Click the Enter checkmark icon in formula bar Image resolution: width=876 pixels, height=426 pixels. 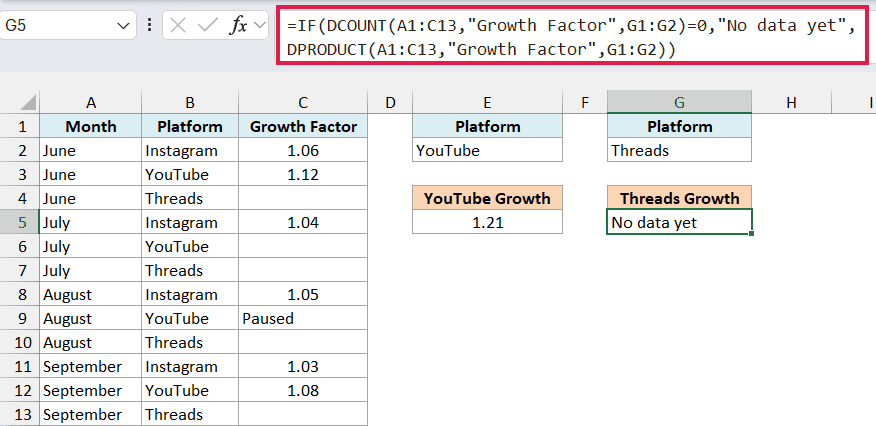(x=207, y=26)
